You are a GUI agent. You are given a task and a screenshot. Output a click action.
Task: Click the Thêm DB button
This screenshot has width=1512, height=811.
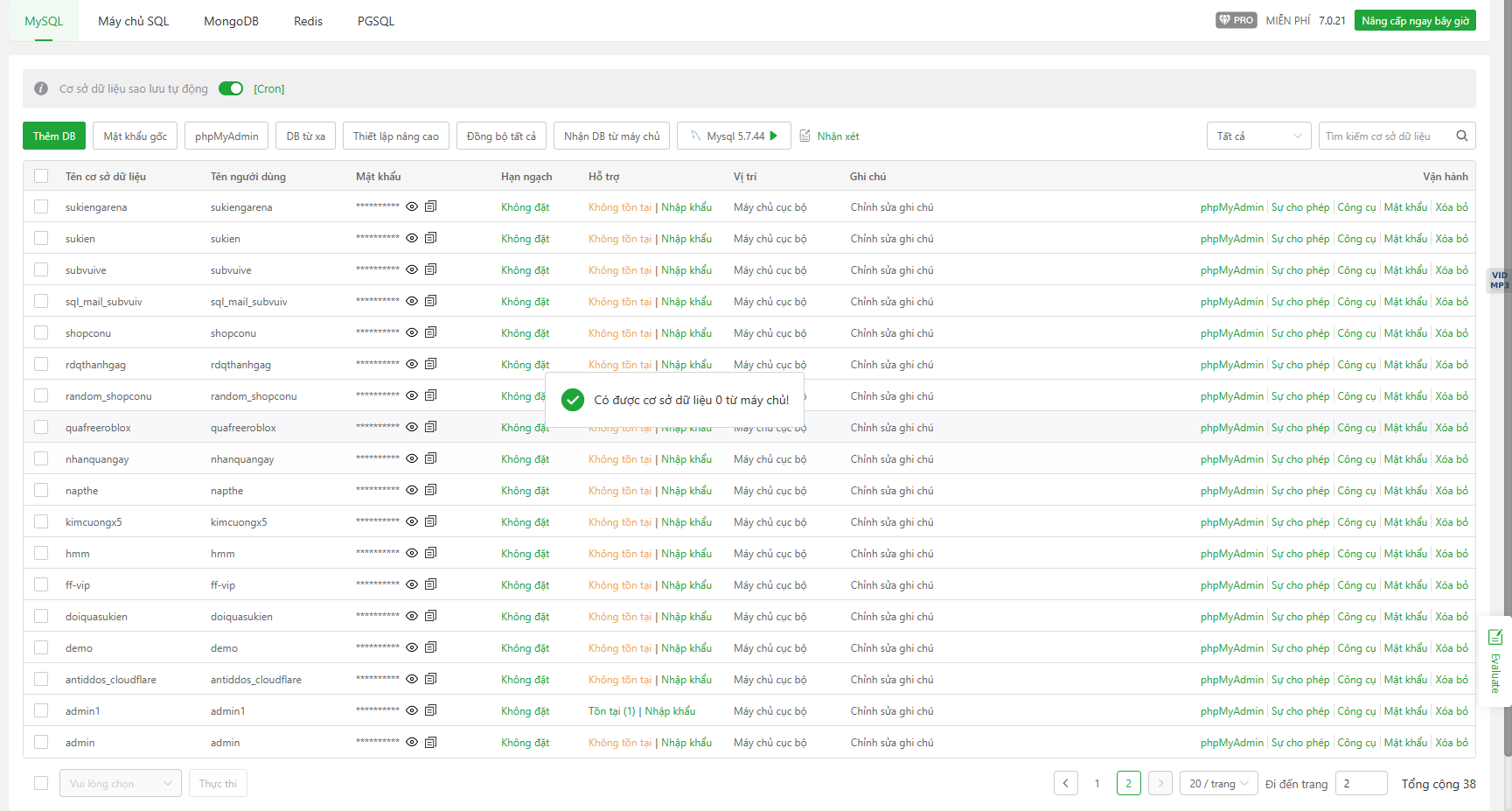coord(54,136)
